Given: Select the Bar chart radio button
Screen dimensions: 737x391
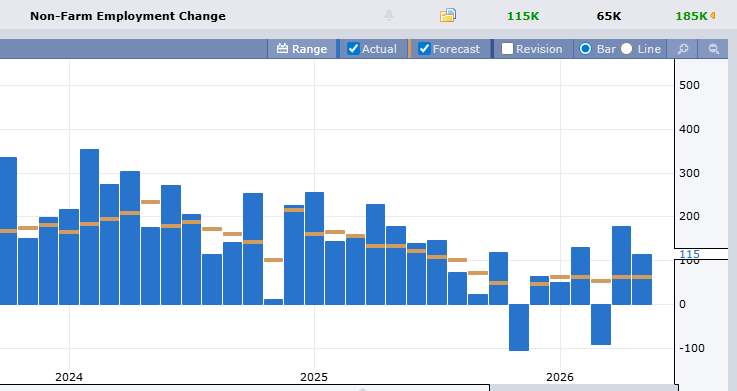Looking at the screenshot, I should (585, 48).
